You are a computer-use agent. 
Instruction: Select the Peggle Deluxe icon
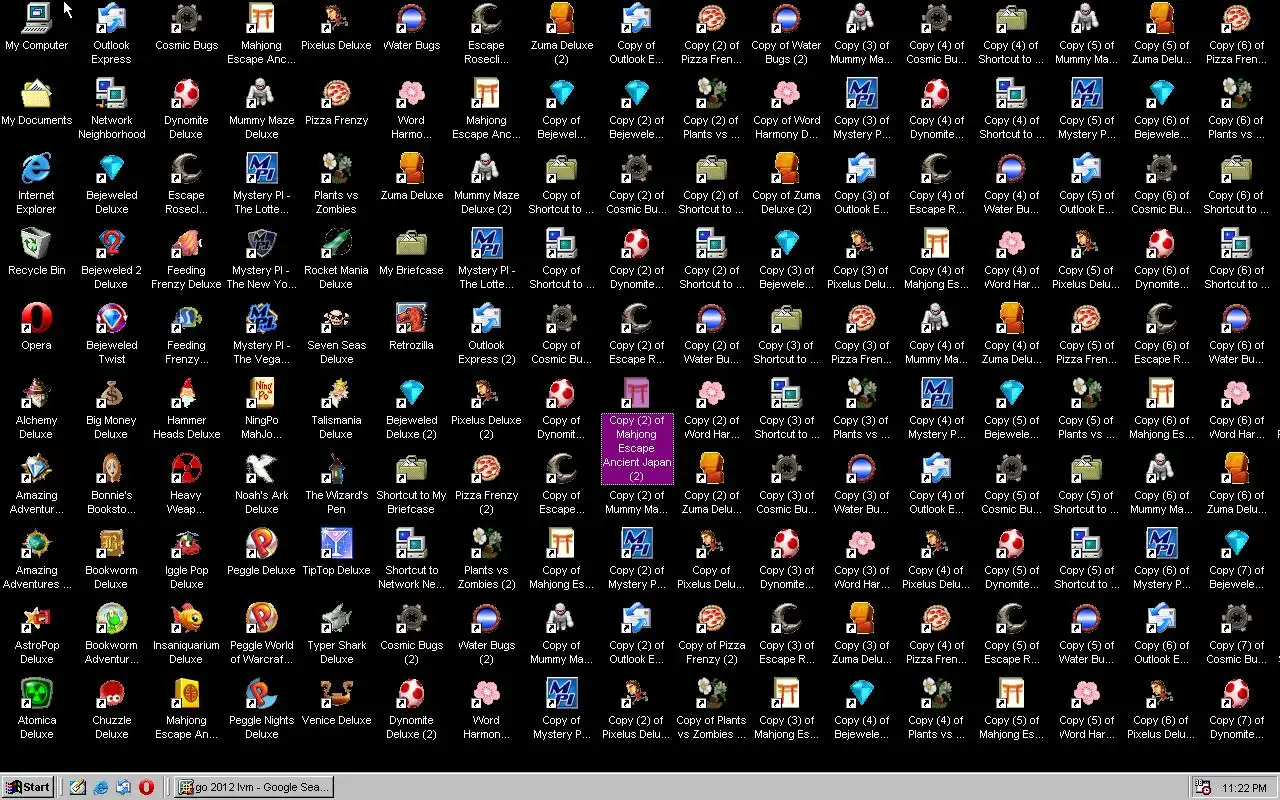pos(262,553)
